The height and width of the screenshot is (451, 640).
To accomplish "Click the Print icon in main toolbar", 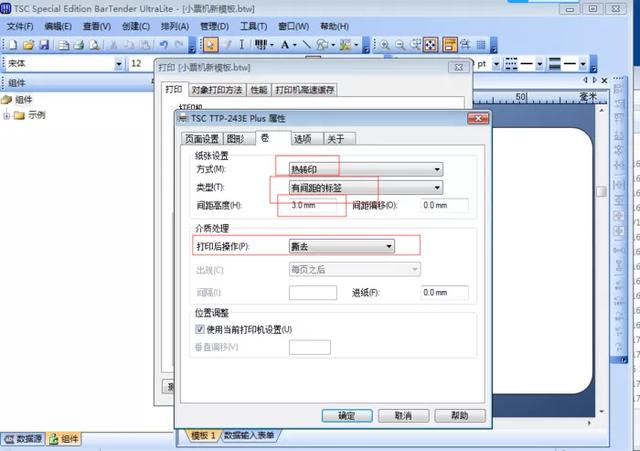I will tap(78, 44).
